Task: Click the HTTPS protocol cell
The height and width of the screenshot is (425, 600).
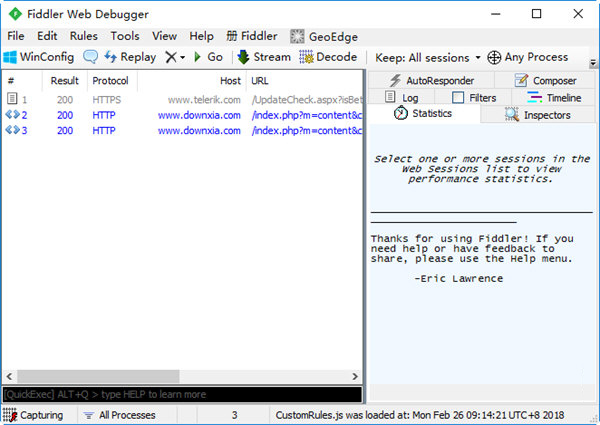Action: tap(106, 100)
